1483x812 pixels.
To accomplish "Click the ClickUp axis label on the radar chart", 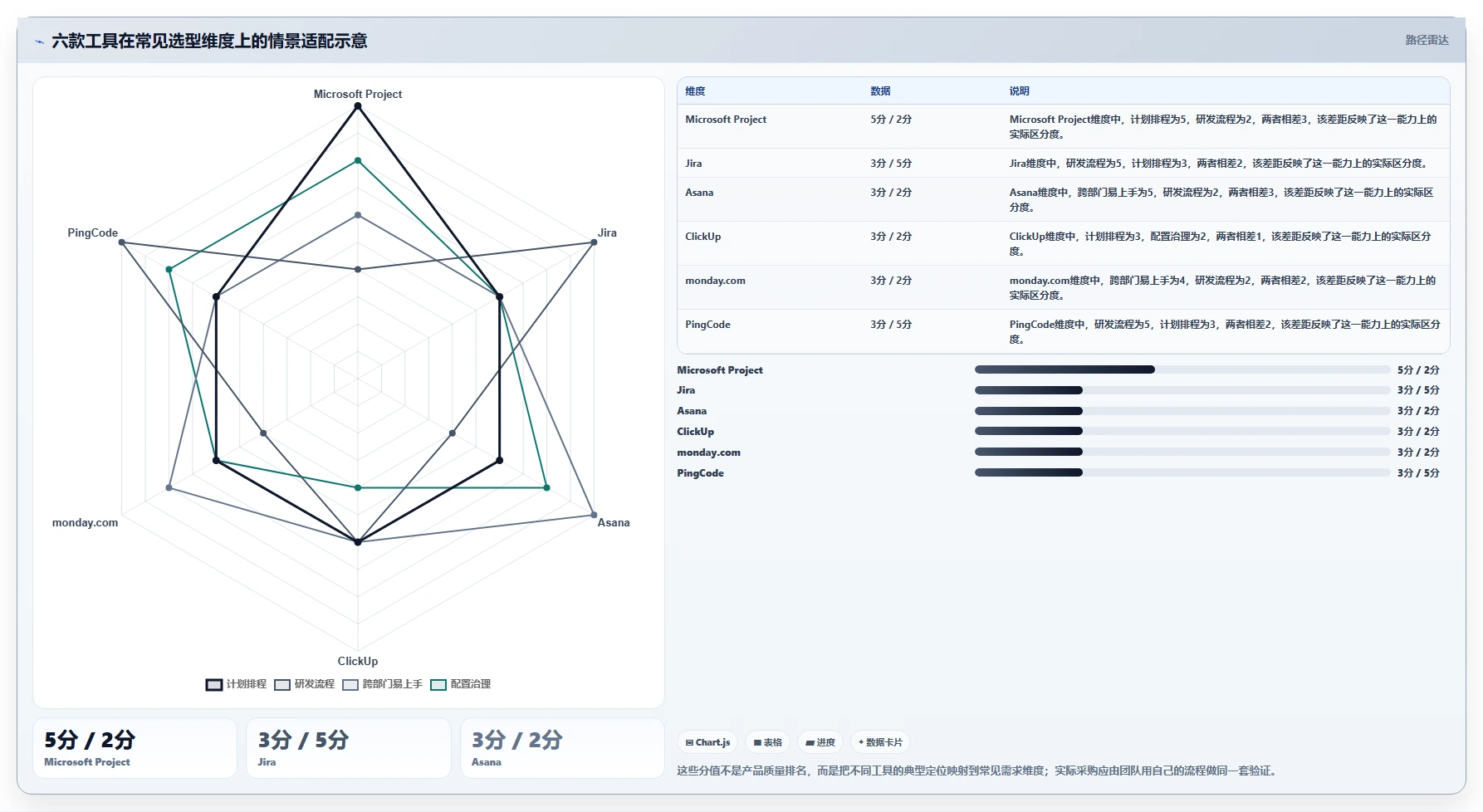I will click(358, 661).
